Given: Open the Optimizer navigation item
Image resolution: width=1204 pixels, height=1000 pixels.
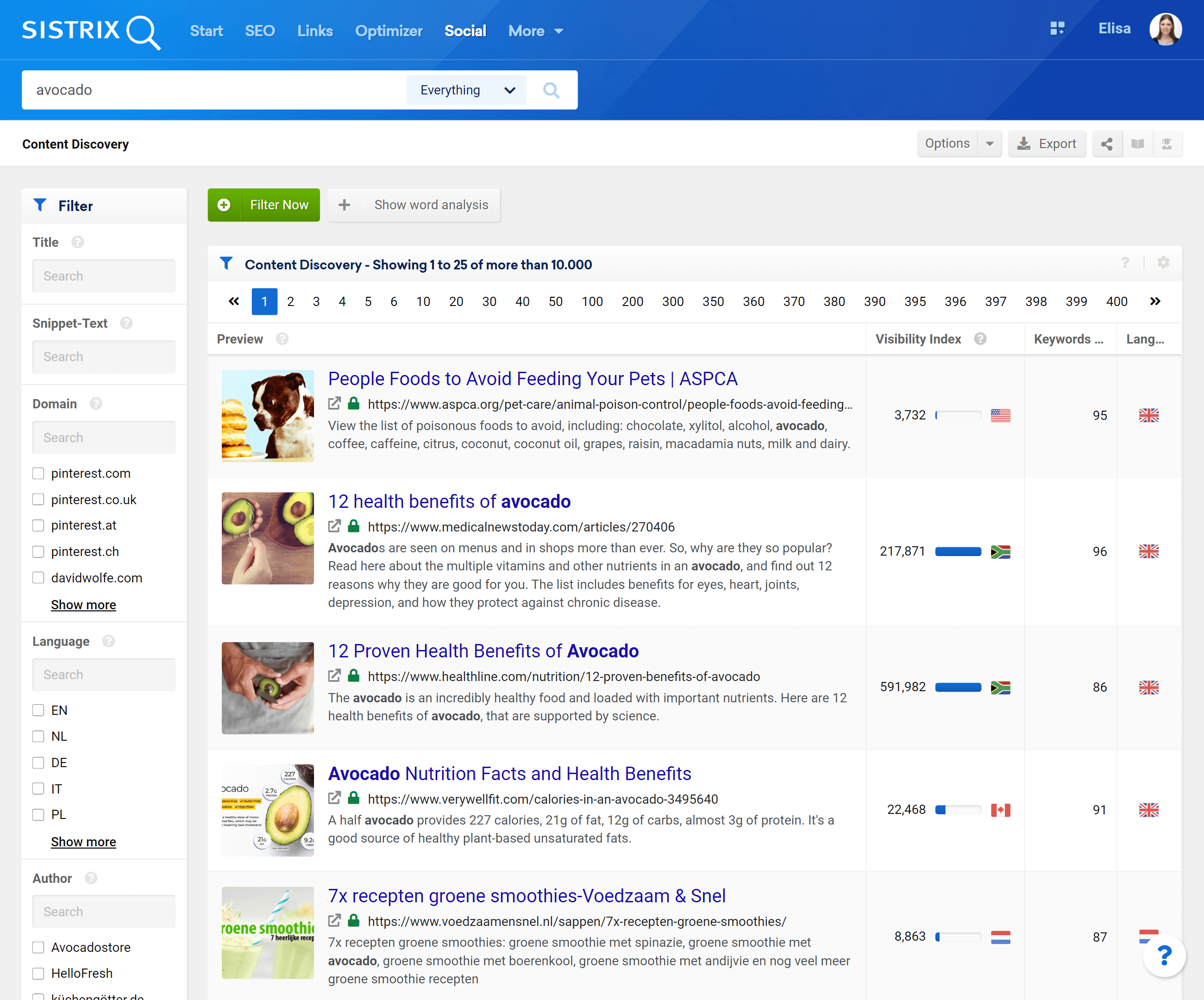Looking at the screenshot, I should pos(389,31).
